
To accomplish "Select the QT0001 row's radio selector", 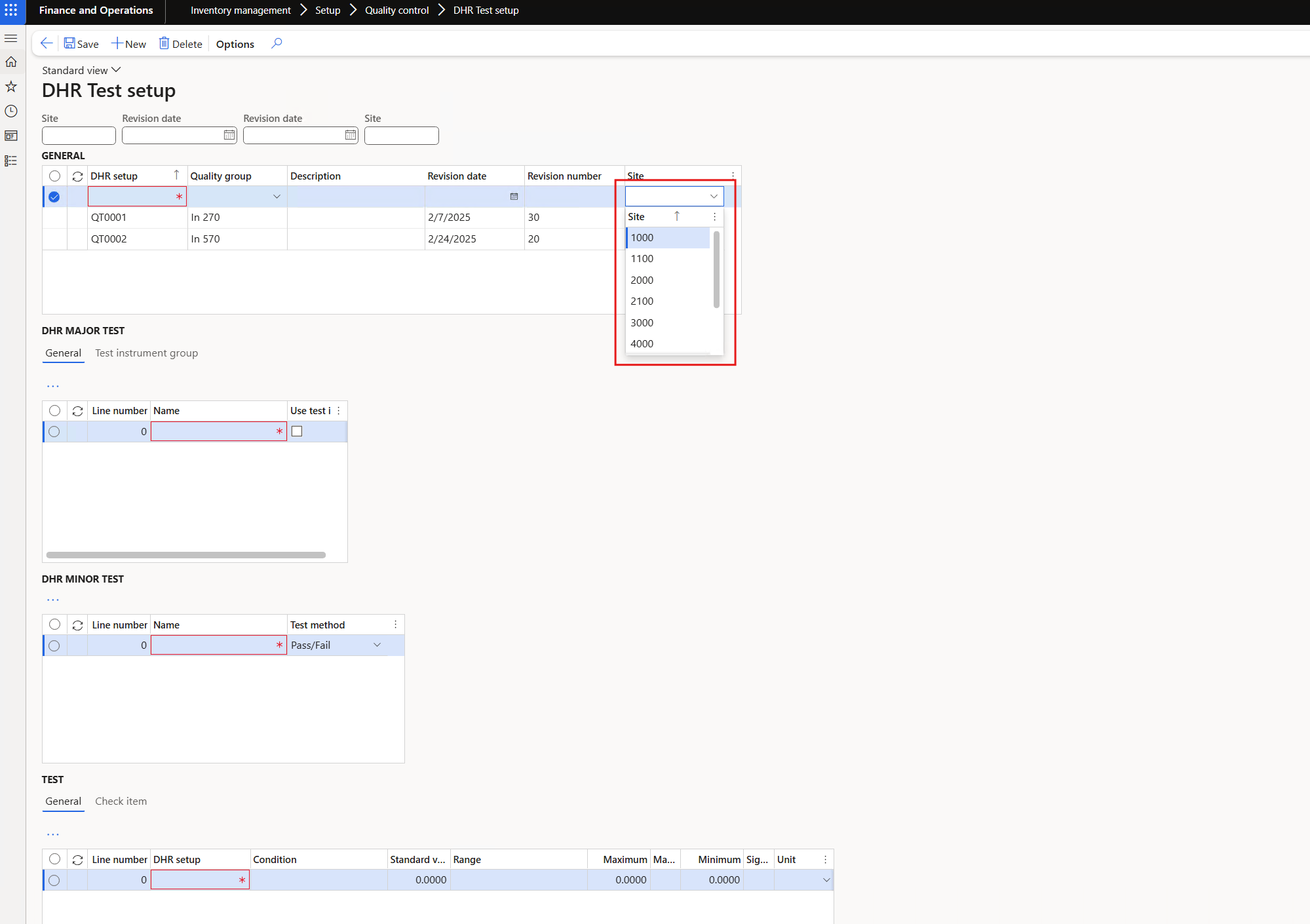I will coord(54,218).
